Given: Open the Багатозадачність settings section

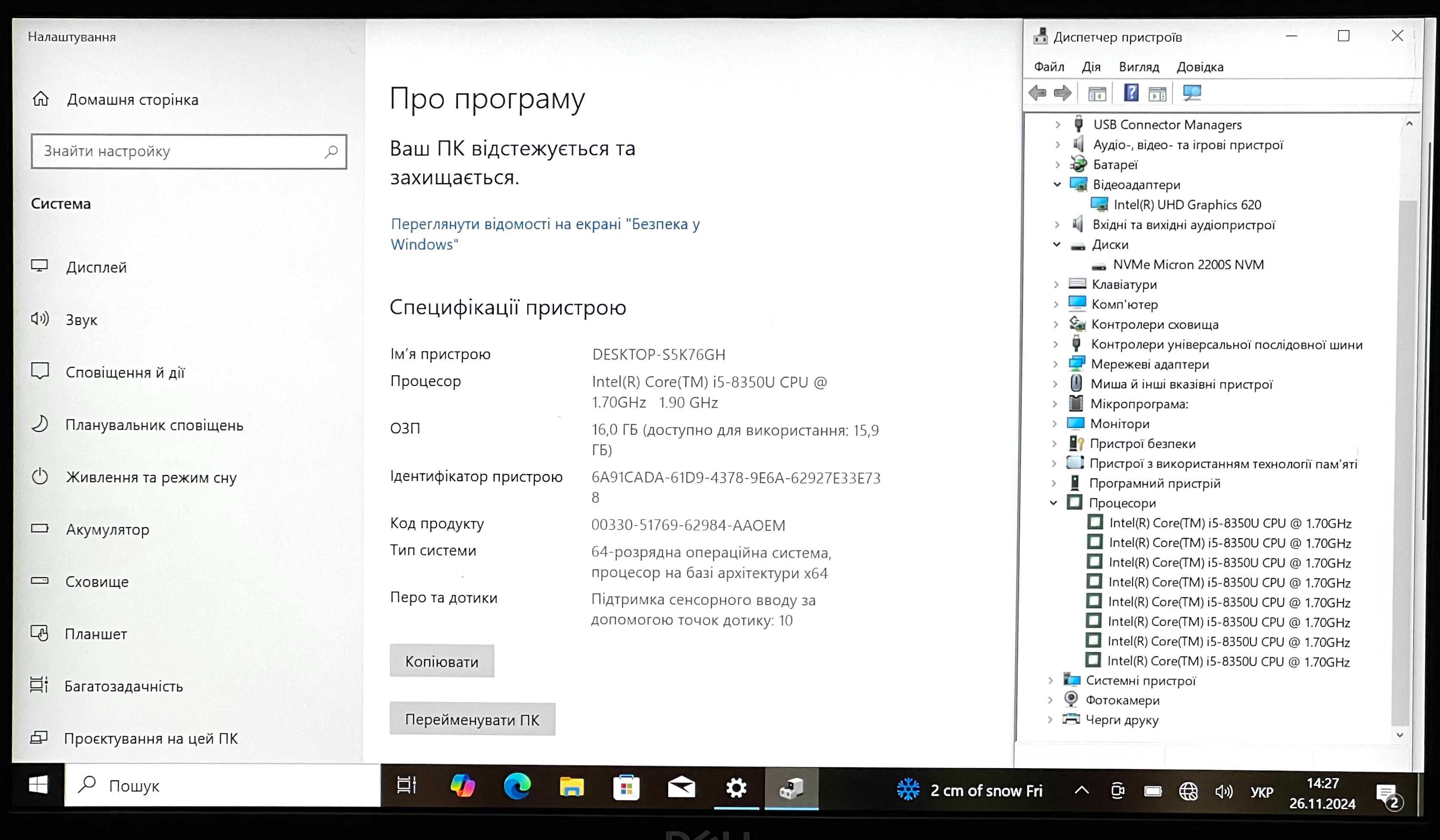Looking at the screenshot, I should [x=123, y=686].
